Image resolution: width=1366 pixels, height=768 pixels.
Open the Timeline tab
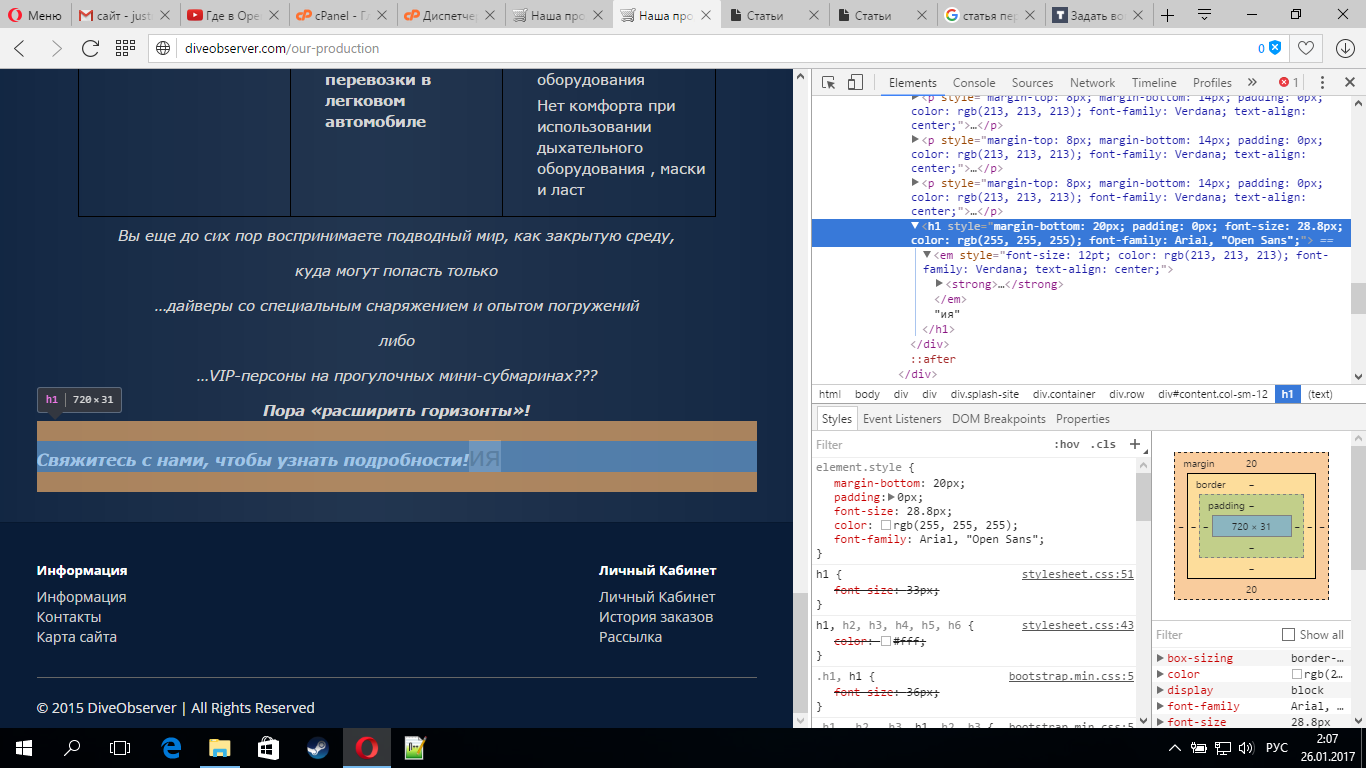[1154, 83]
